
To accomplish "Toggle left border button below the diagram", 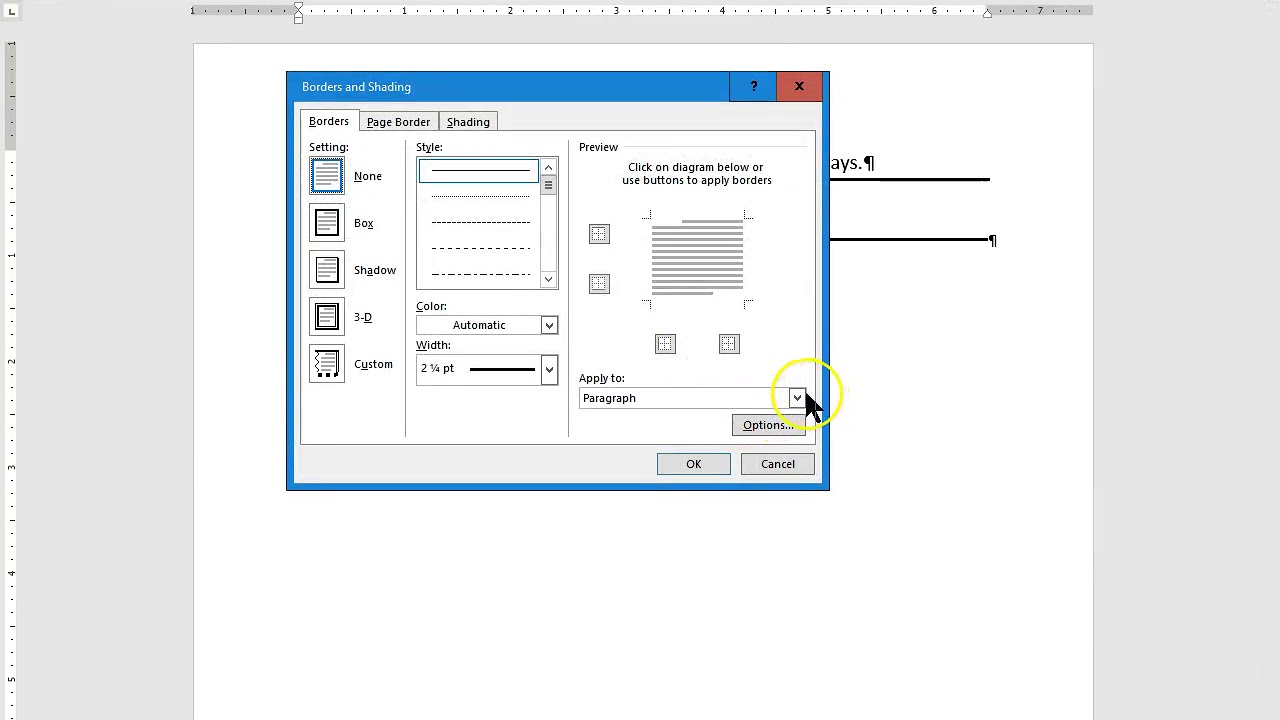I will [x=665, y=344].
